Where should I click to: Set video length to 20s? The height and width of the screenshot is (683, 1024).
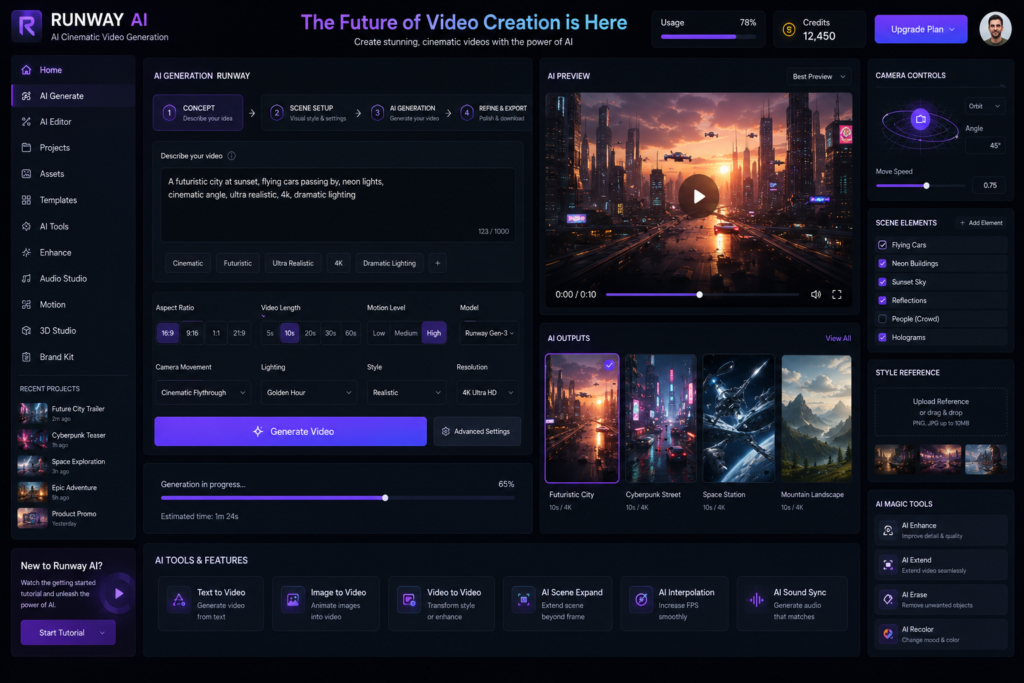coord(310,333)
